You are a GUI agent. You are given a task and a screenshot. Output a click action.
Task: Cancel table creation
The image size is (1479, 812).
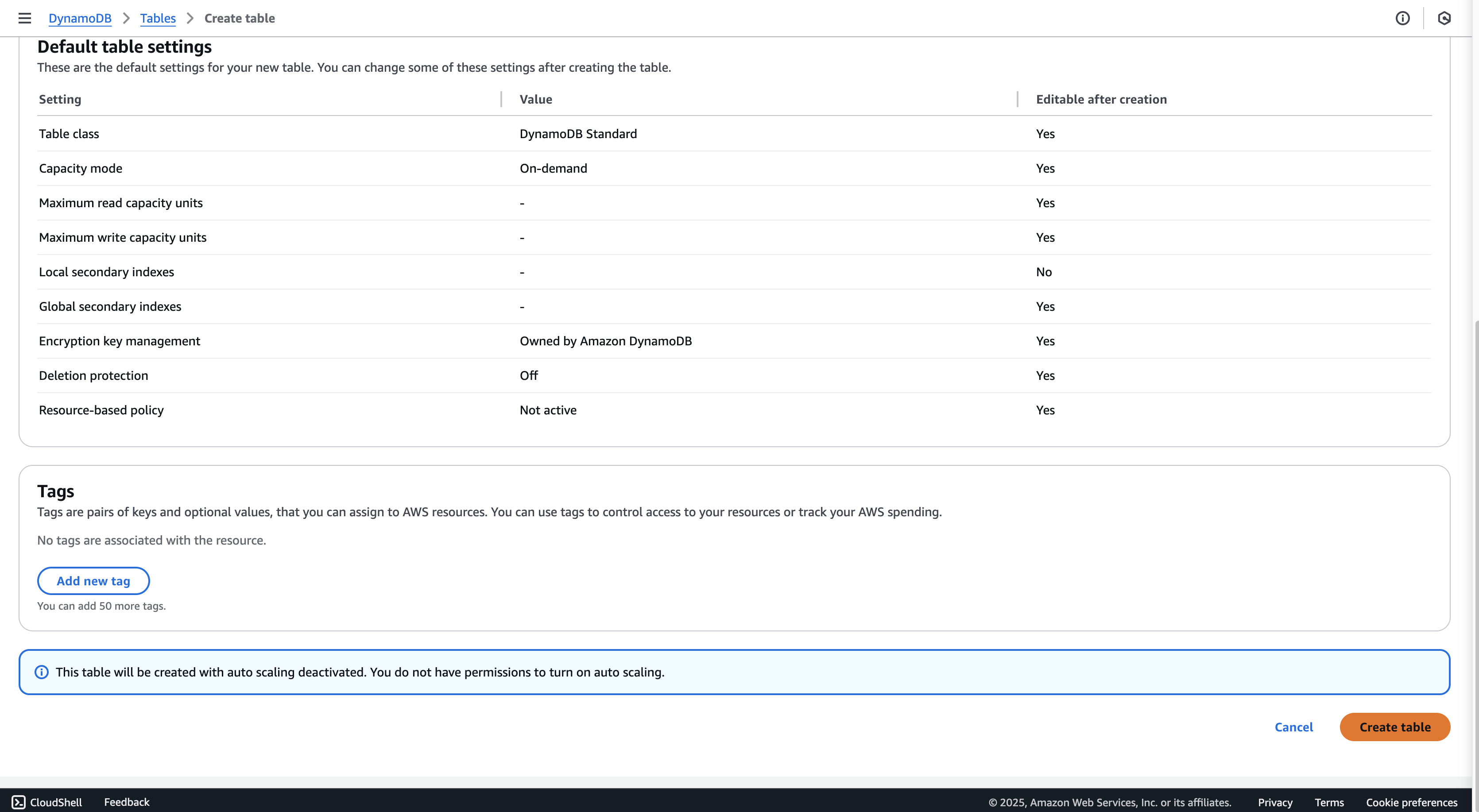click(x=1293, y=727)
